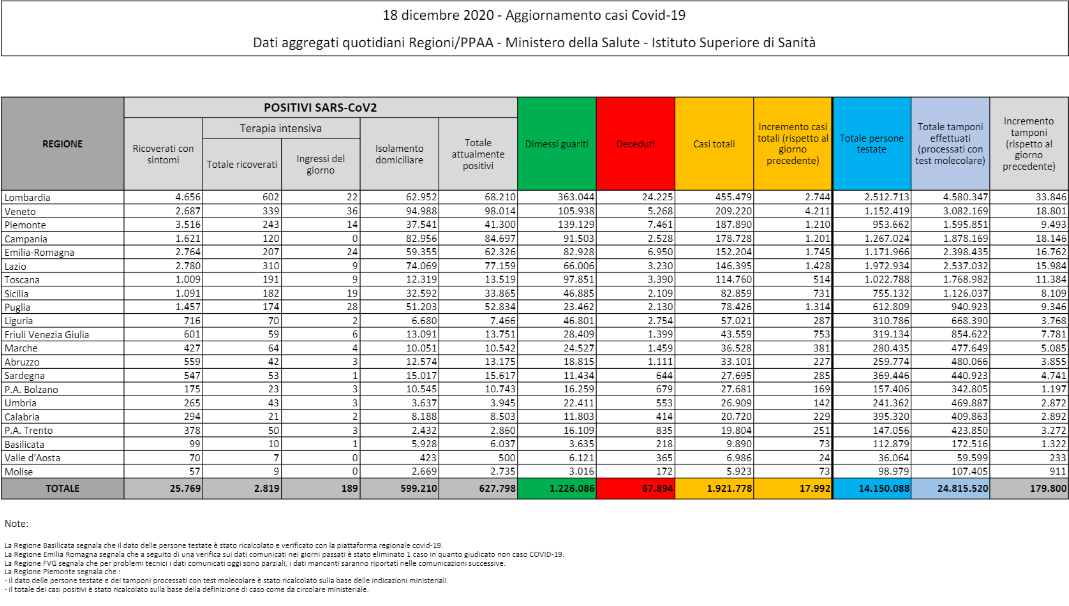Click Lombardia Casi totali value 455.479
The image size is (1069, 606).
[734, 198]
